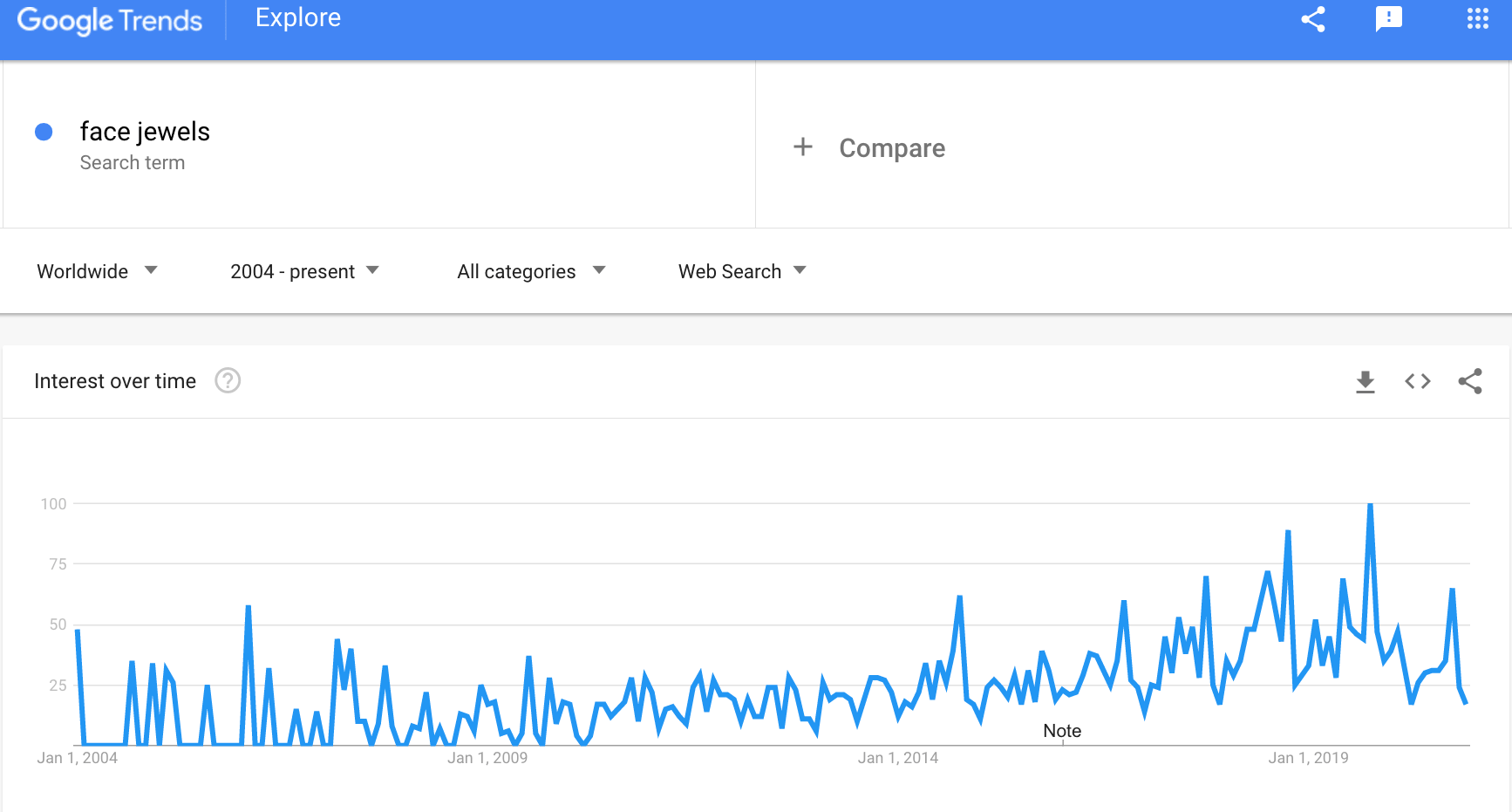The width and height of the screenshot is (1512, 812).
Task: Download the Interest over time data
Action: pos(1366,381)
